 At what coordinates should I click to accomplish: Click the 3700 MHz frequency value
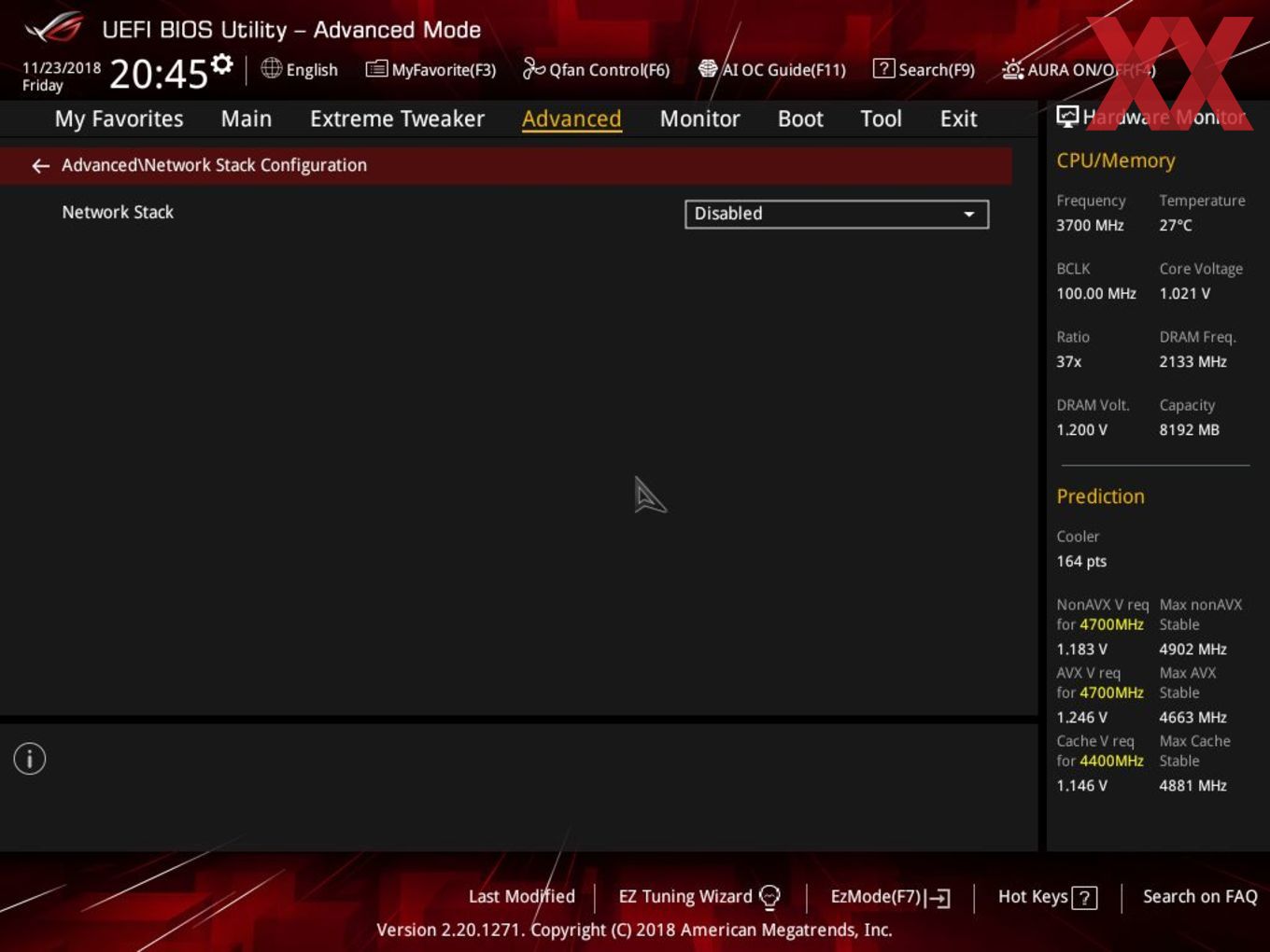tap(1090, 225)
